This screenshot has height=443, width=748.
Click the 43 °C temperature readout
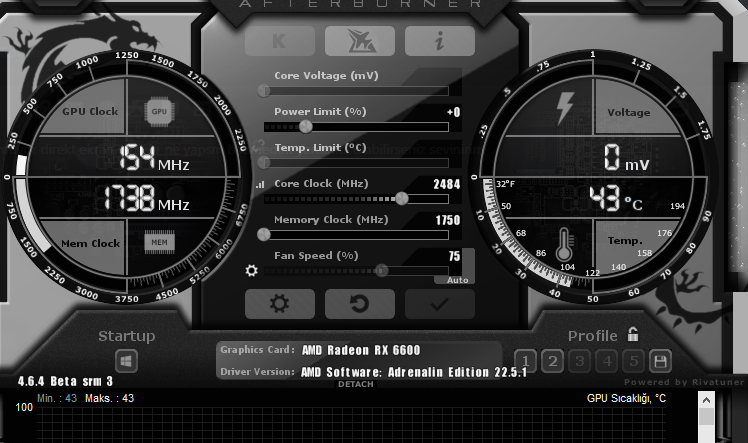pos(616,199)
